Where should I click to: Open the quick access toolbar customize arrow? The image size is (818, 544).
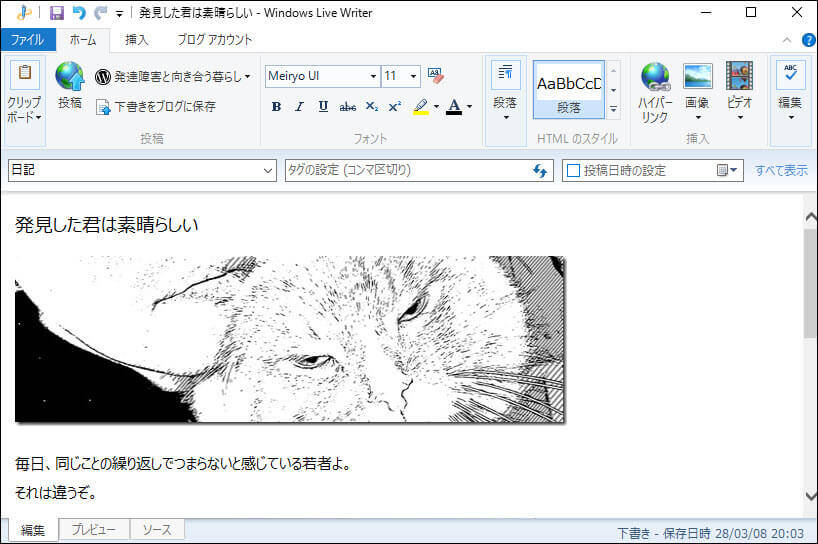[119, 14]
